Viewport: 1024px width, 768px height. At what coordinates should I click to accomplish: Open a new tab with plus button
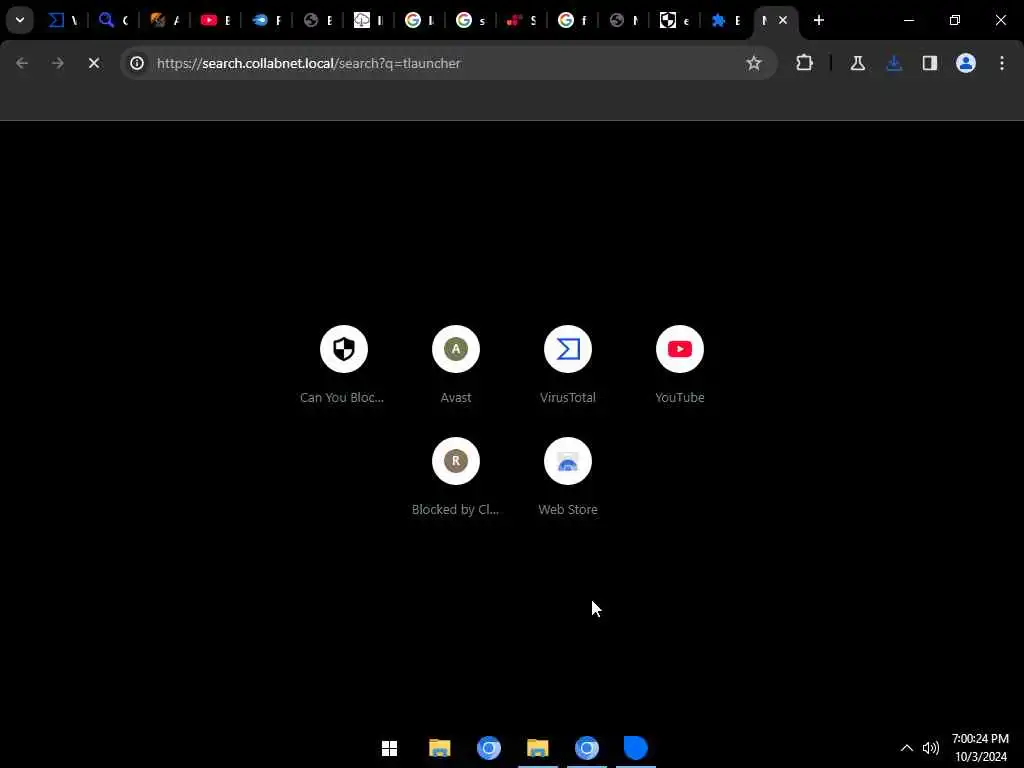[x=819, y=20]
